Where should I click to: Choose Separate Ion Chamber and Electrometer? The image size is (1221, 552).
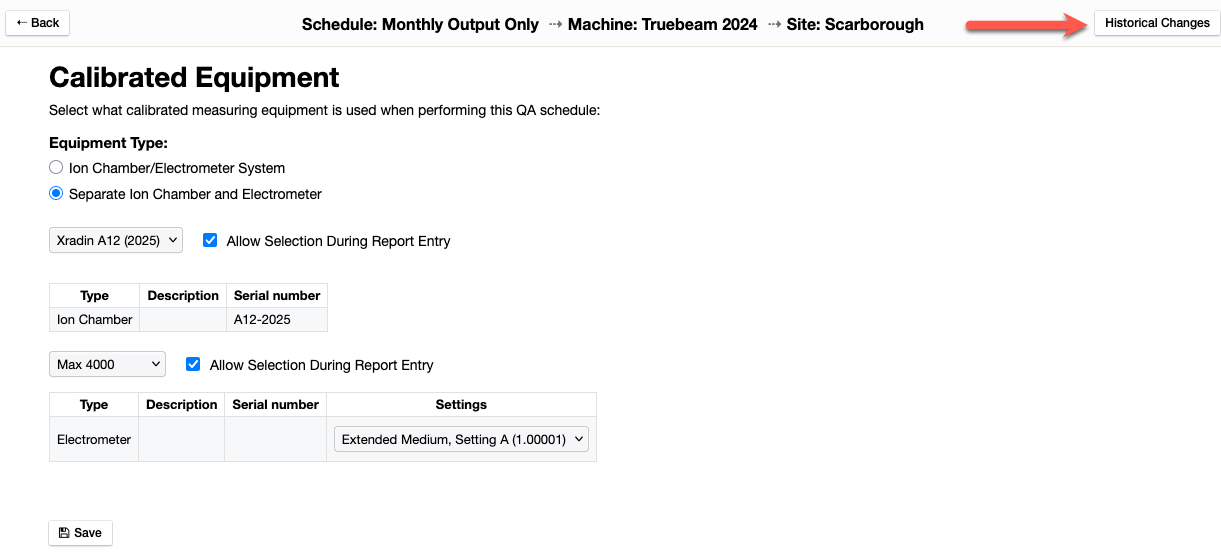(56, 194)
